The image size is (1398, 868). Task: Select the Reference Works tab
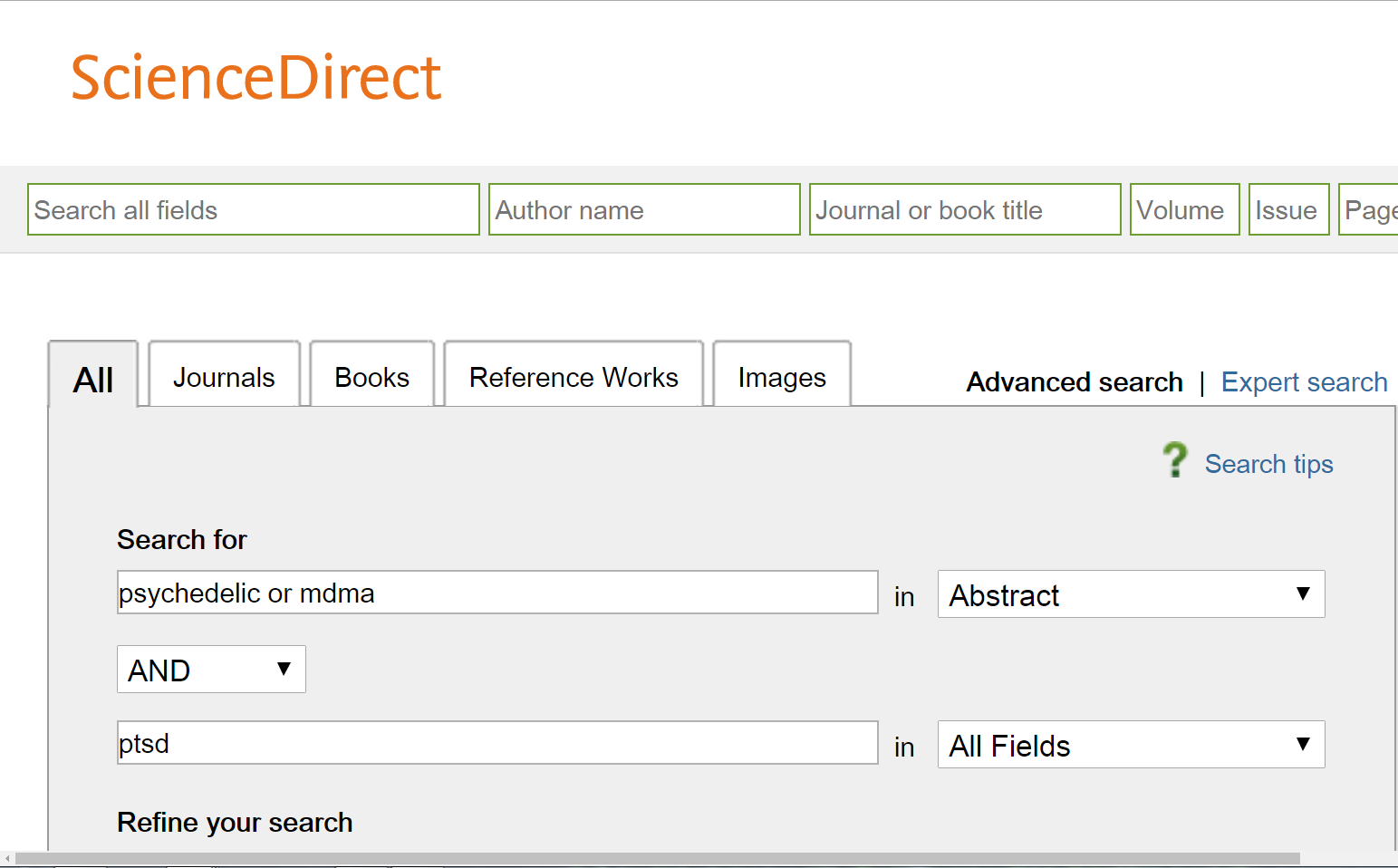point(574,374)
